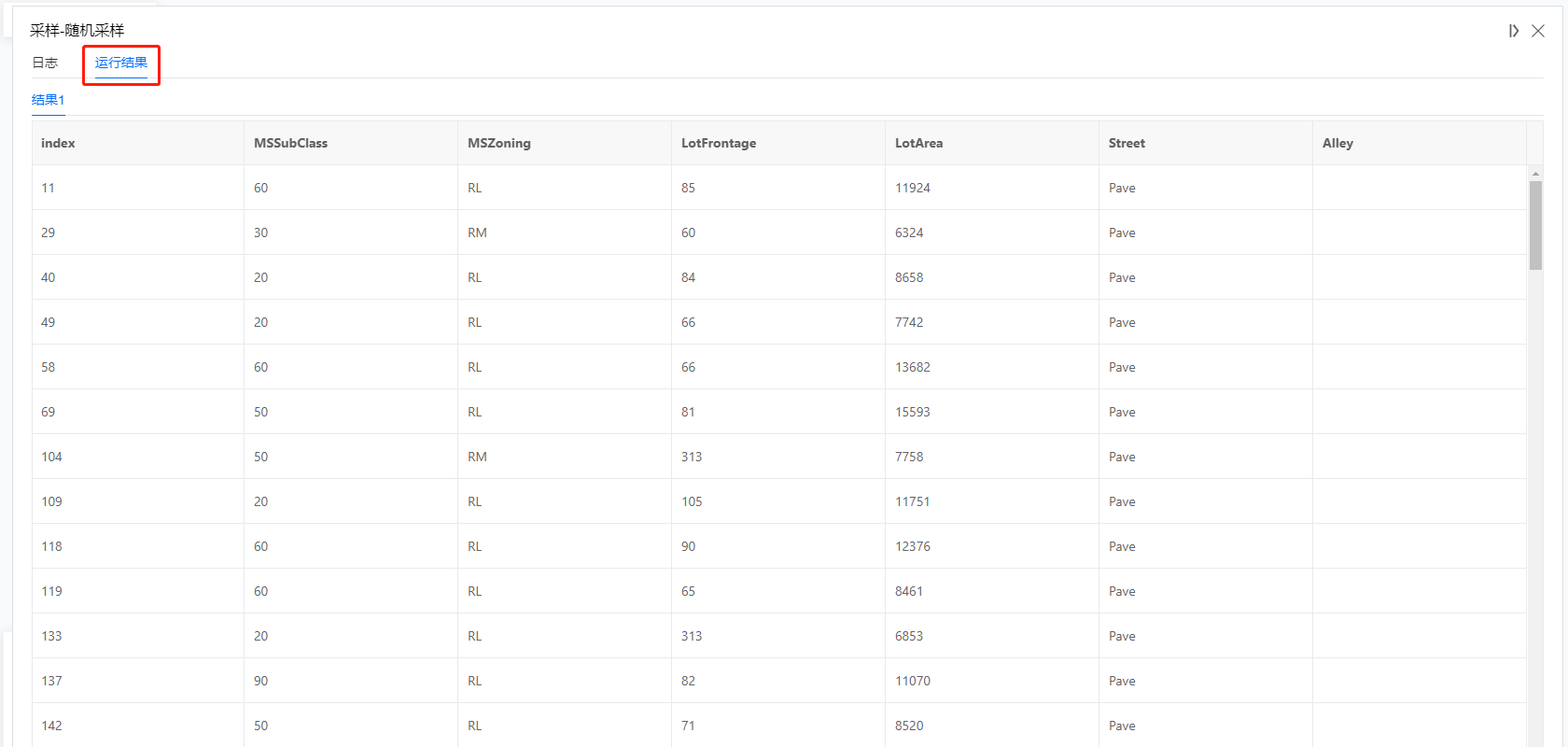This screenshot has width=1568, height=747.
Task: Switch to the 日志 tab
Action: [x=45, y=63]
